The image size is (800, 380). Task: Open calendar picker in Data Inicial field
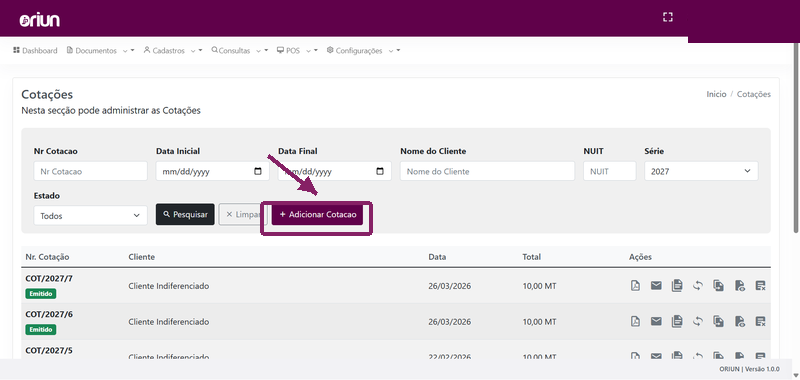click(258, 171)
